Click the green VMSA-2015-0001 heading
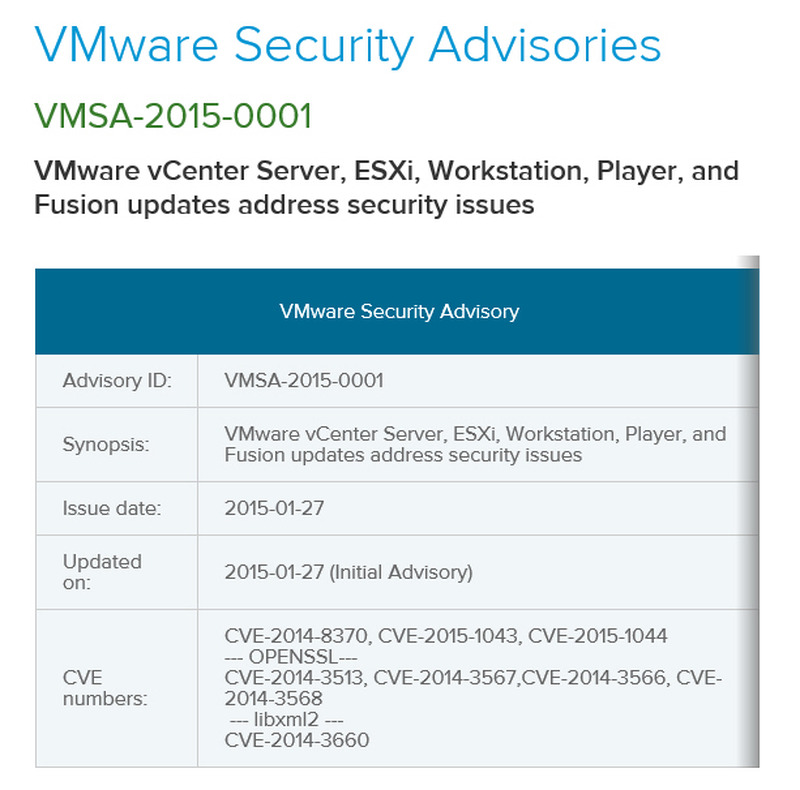This screenshot has width=800, height=790. click(x=173, y=116)
